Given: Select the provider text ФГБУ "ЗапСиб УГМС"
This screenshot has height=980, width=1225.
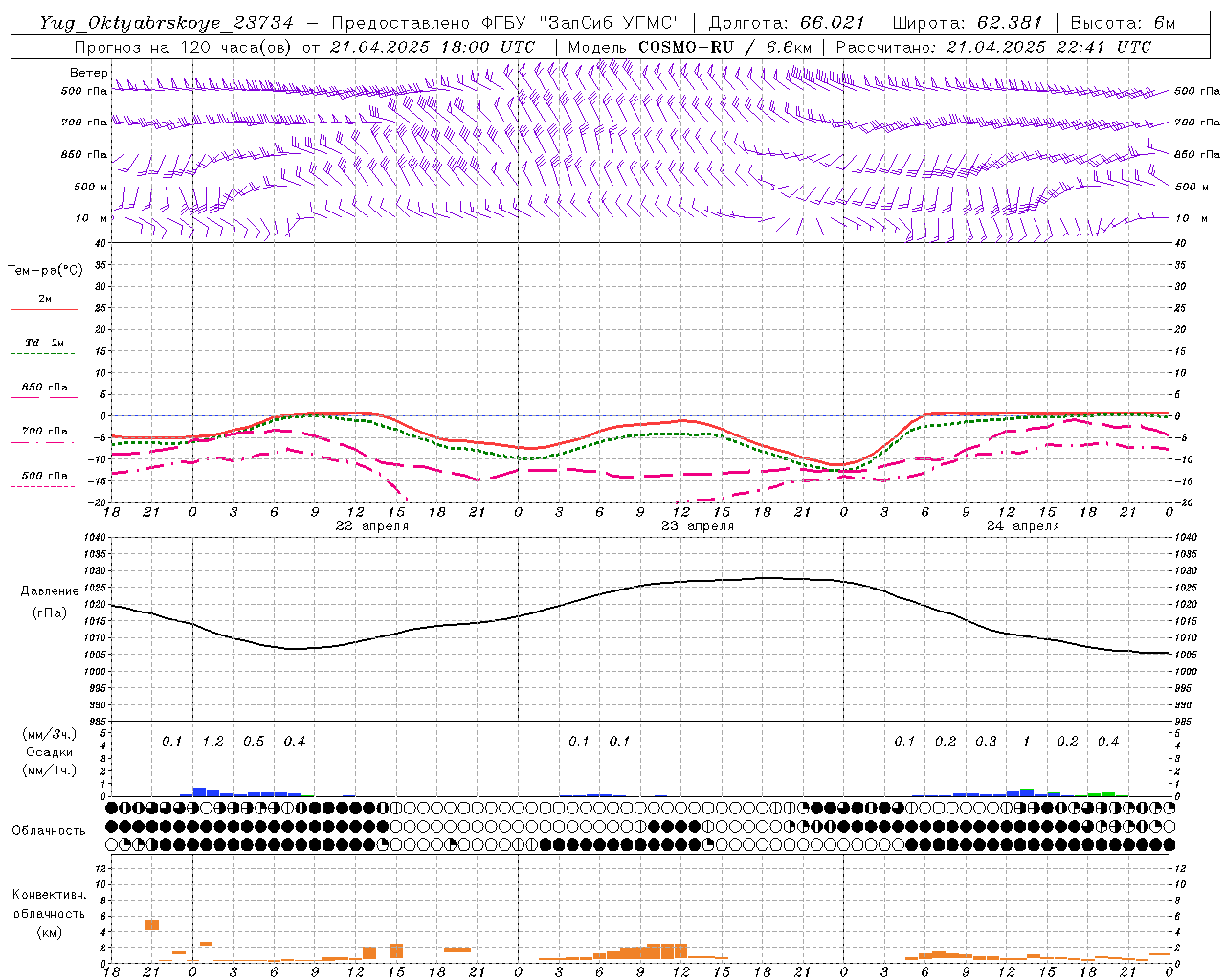Looking at the screenshot, I should click(x=584, y=23).
